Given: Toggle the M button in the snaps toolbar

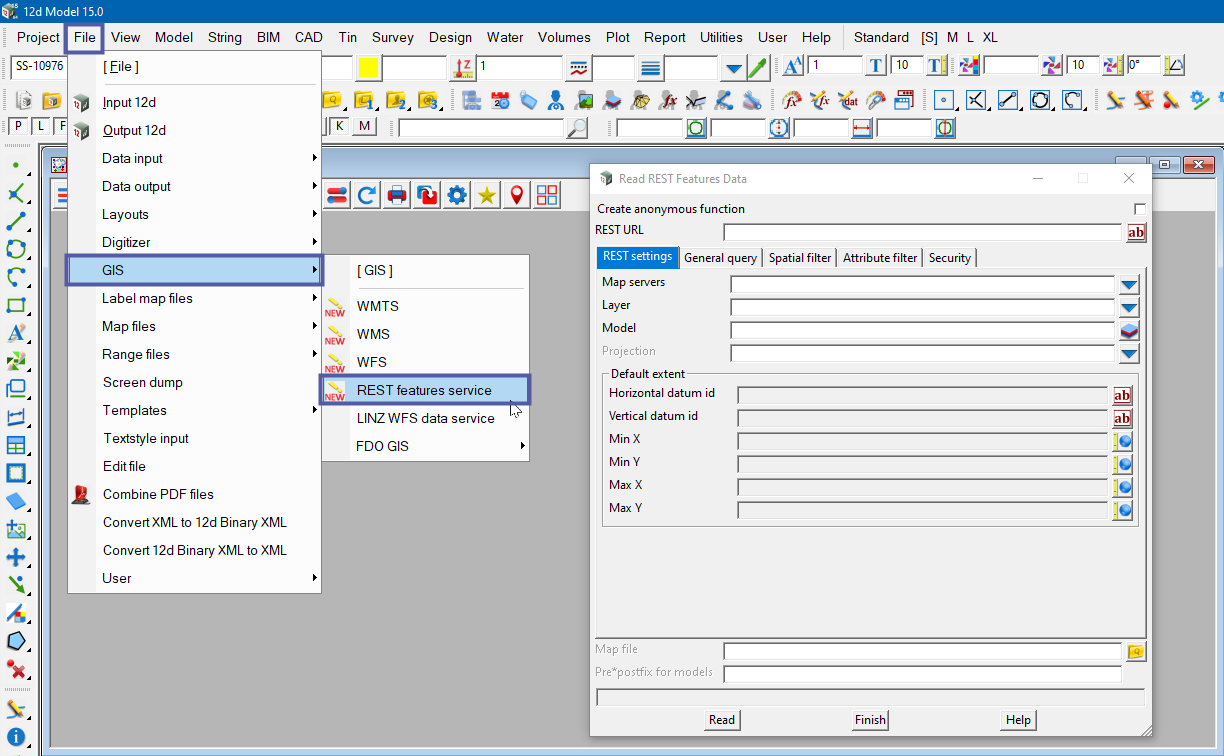Looking at the screenshot, I should click(x=364, y=126).
